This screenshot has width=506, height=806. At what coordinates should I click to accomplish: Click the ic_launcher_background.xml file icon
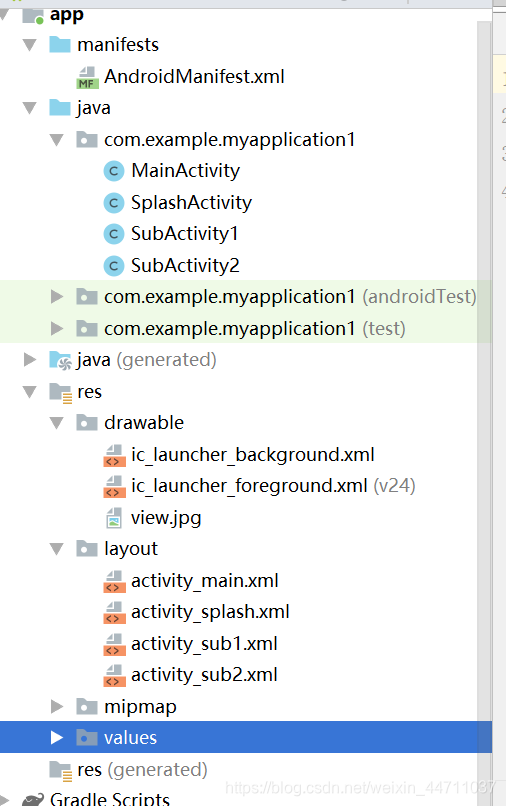[x=114, y=455]
